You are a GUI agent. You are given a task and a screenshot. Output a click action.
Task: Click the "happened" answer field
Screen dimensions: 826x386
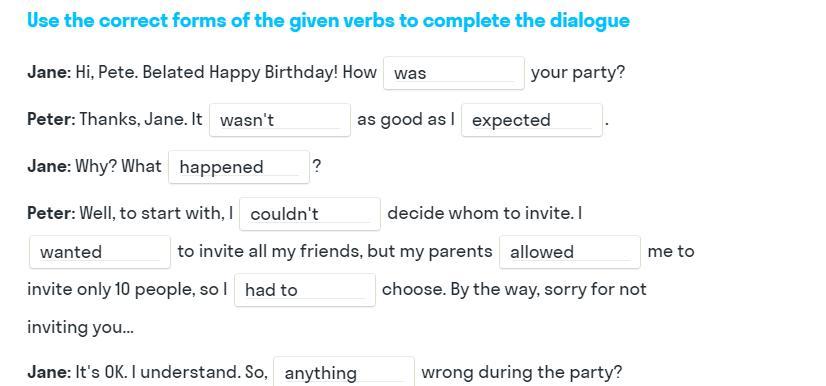coord(239,167)
